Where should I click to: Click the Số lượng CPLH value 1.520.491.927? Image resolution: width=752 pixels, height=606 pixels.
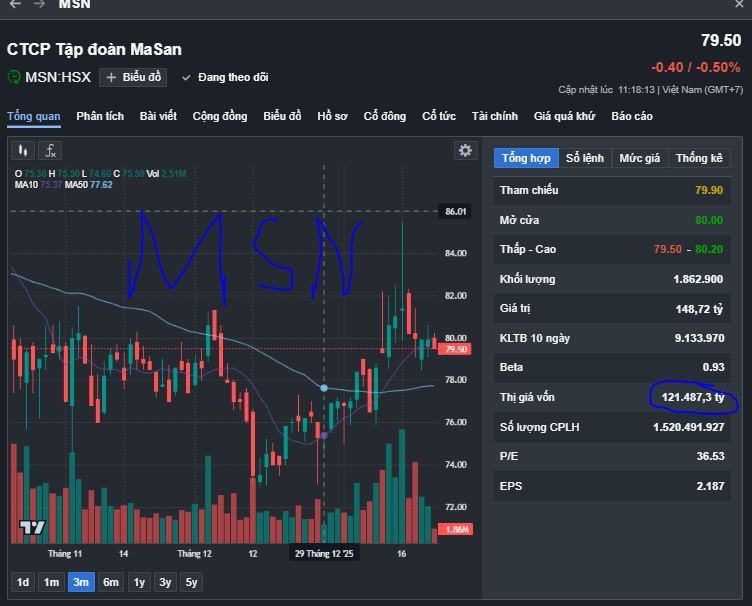pyautogui.click(x=689, y=427)
